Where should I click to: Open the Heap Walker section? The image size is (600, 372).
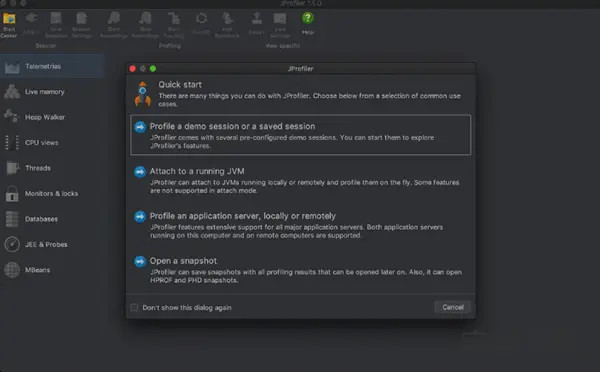tap(52, 117)
